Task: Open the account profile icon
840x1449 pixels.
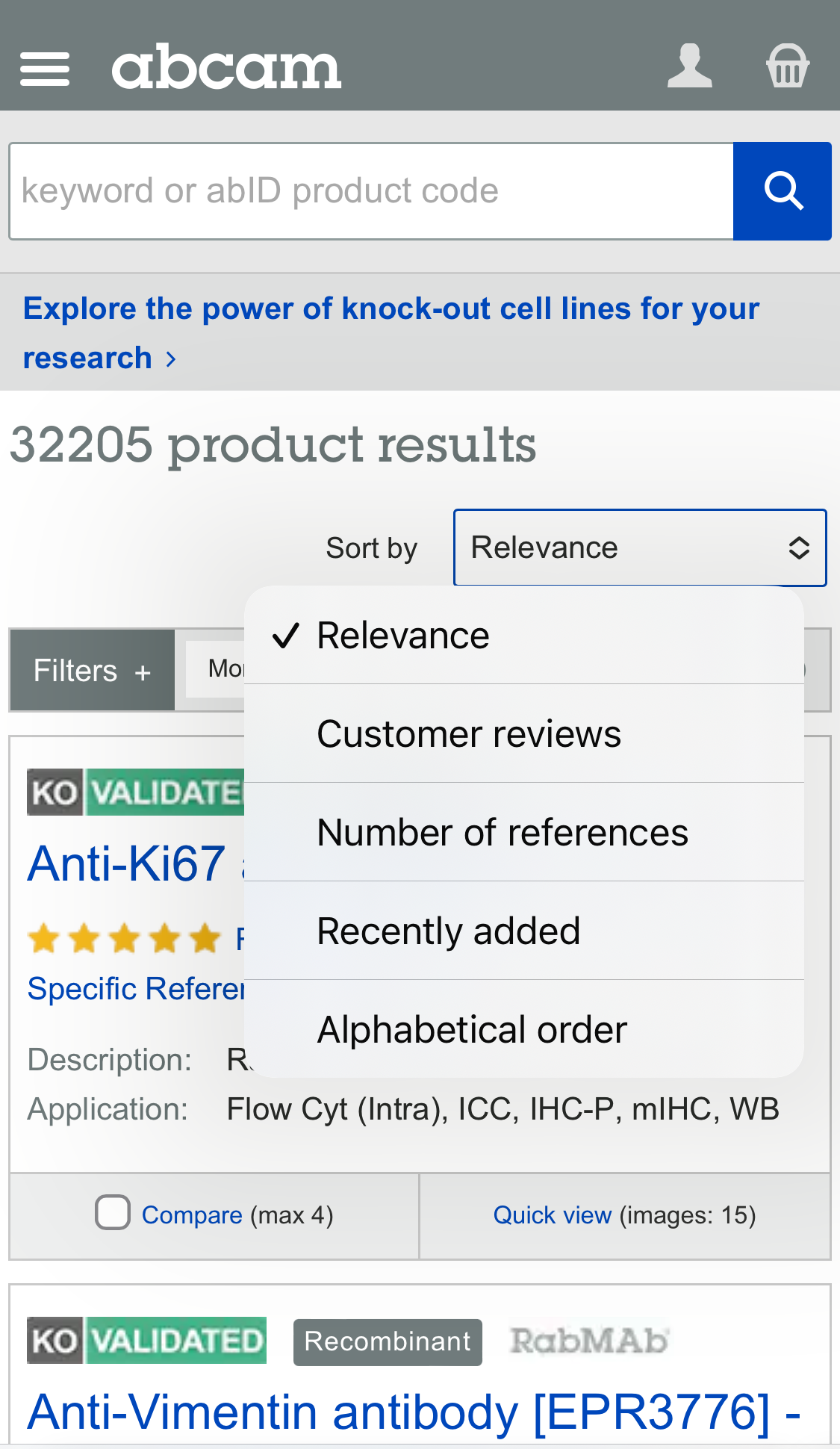Action: coord(688,66)
